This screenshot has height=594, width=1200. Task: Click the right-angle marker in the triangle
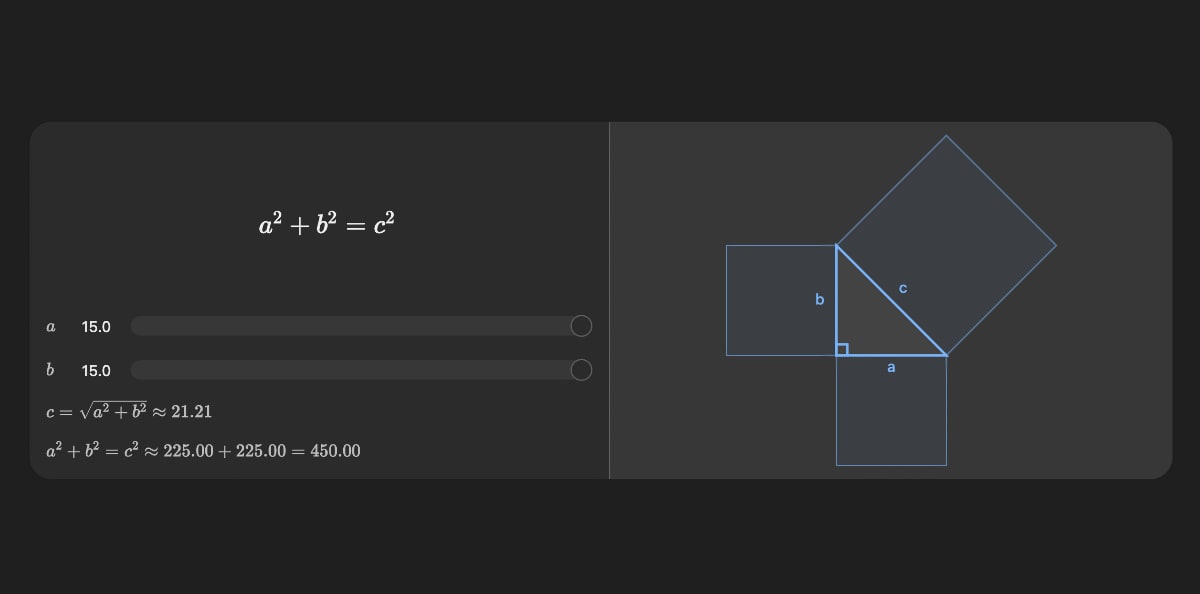tap(842, 349)
